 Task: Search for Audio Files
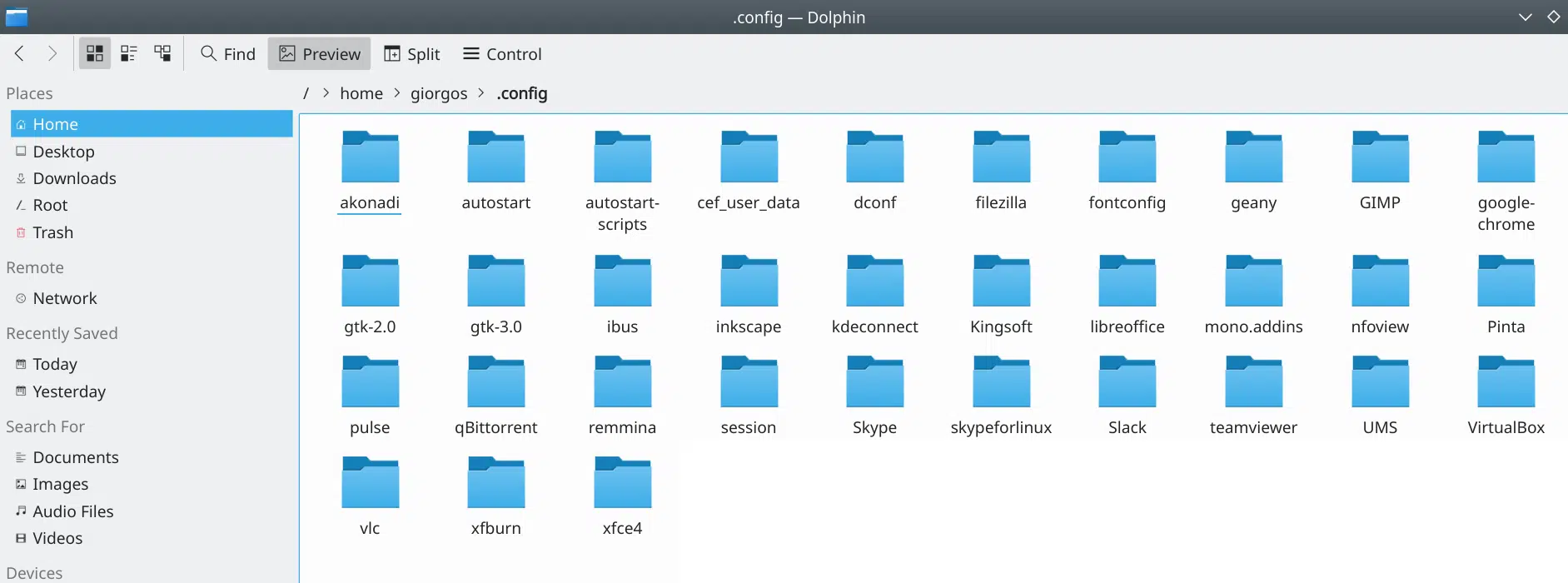pos(152,511)
